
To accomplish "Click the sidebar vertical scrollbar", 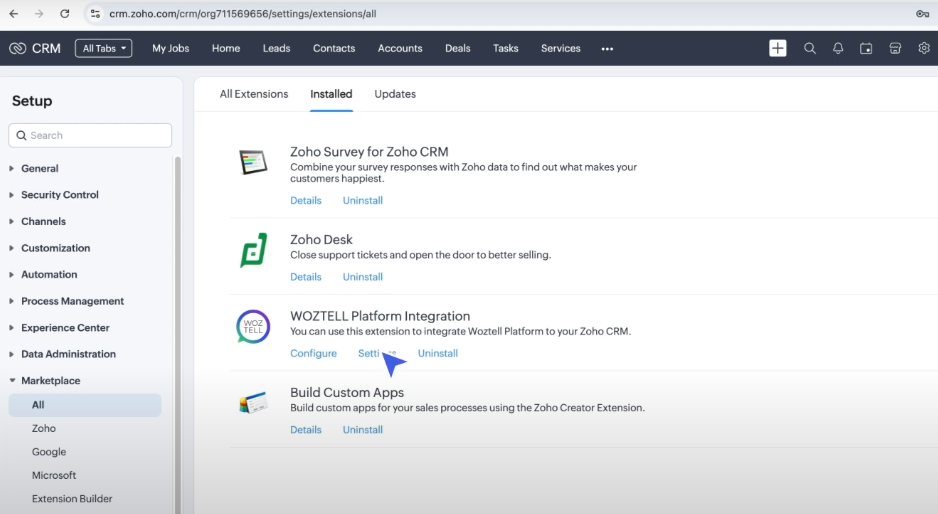I will 177,335.
